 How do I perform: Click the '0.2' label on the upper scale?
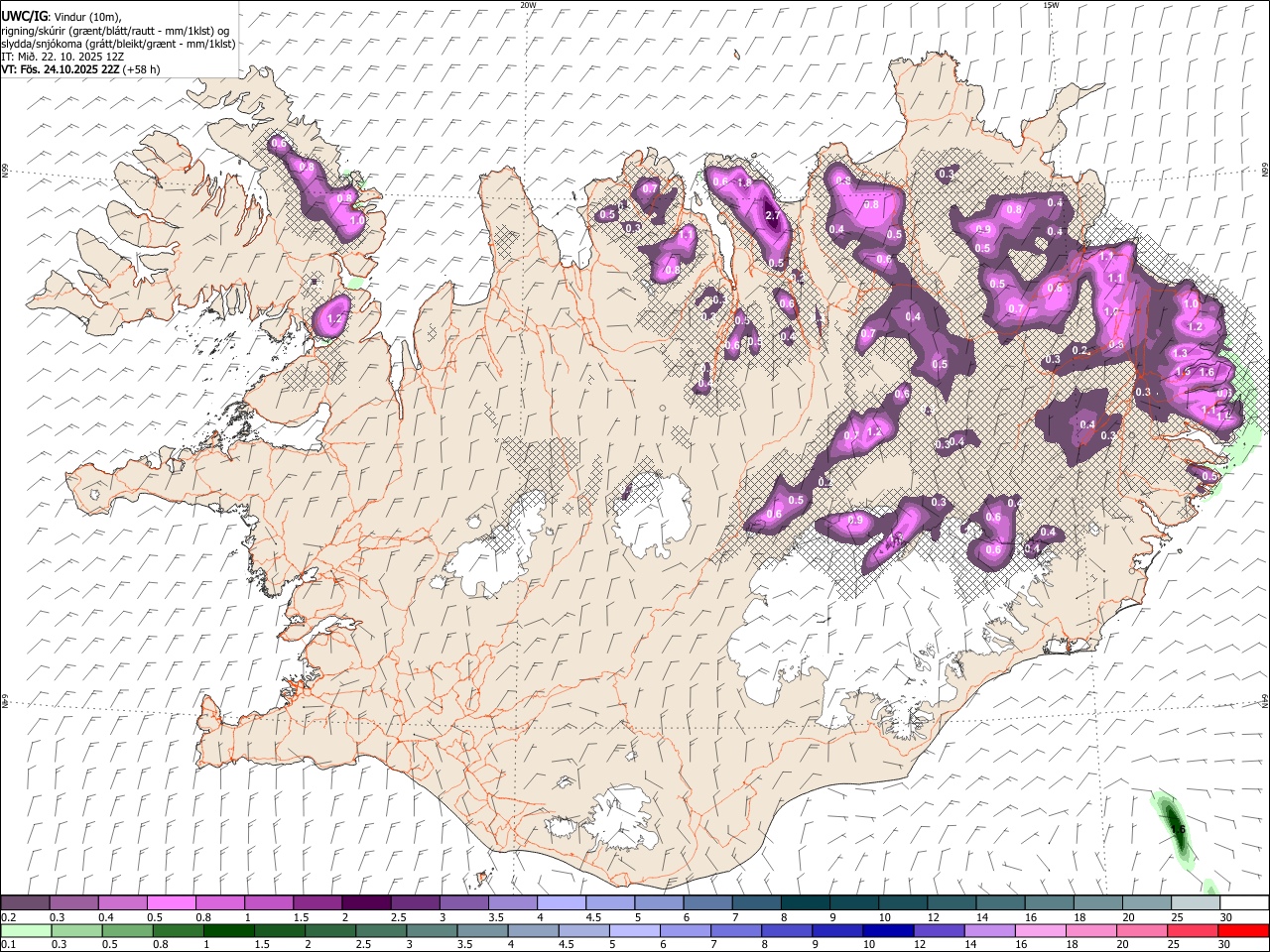coord(7,917)
